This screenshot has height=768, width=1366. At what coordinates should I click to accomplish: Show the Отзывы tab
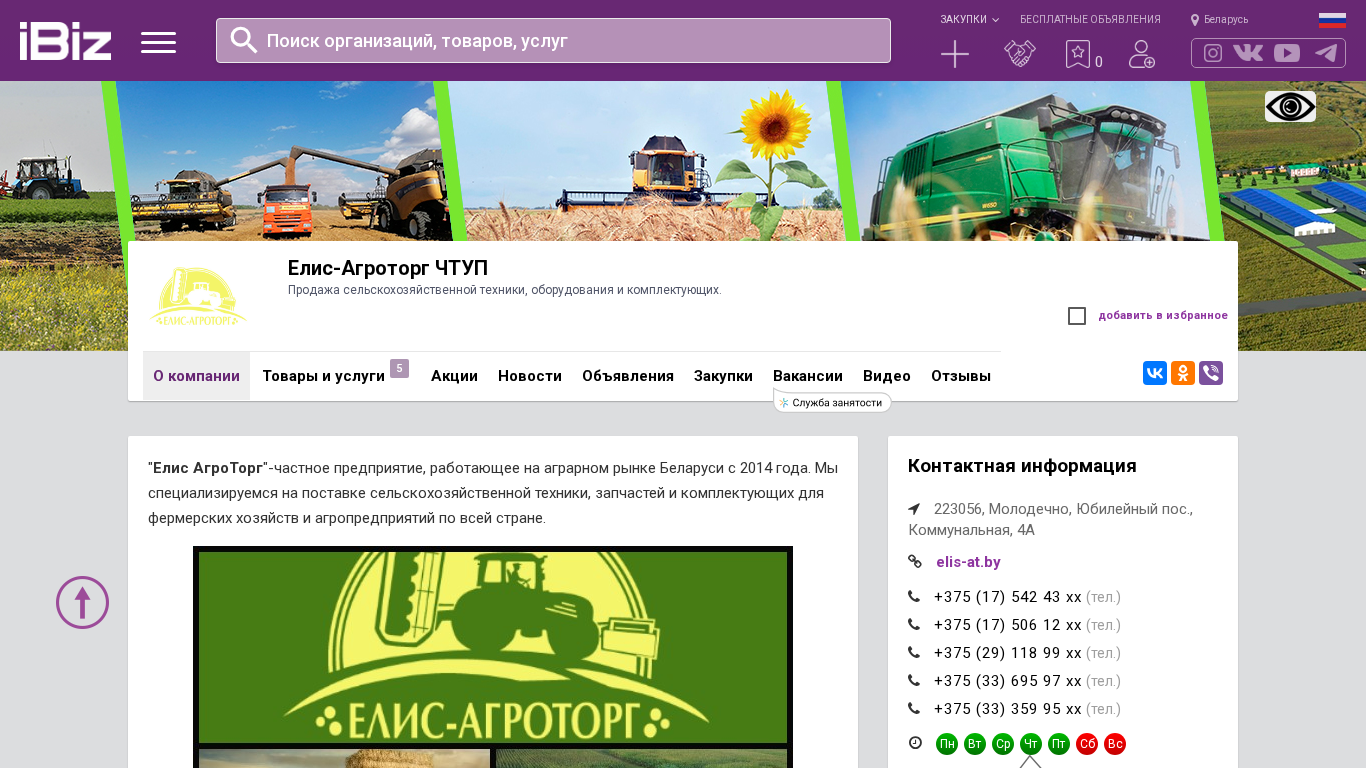(961, 376)
